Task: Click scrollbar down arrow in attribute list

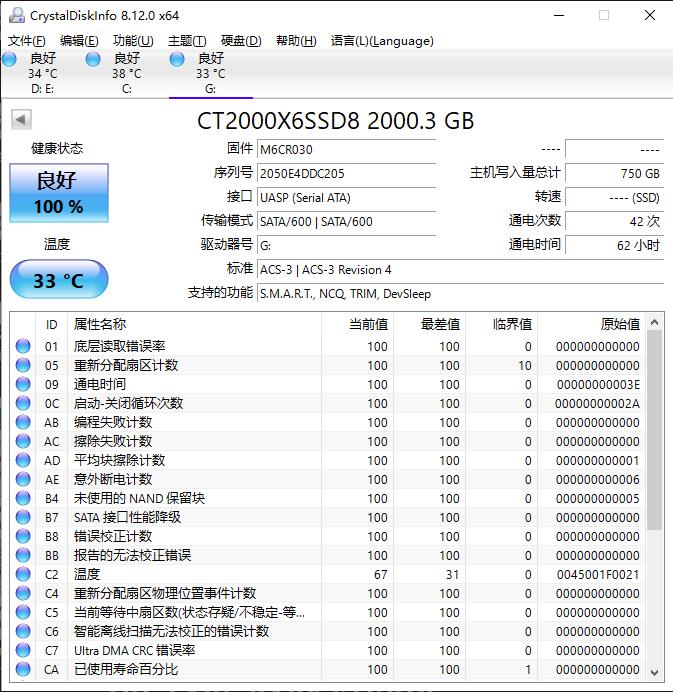Action: click(x=655, y=673)
